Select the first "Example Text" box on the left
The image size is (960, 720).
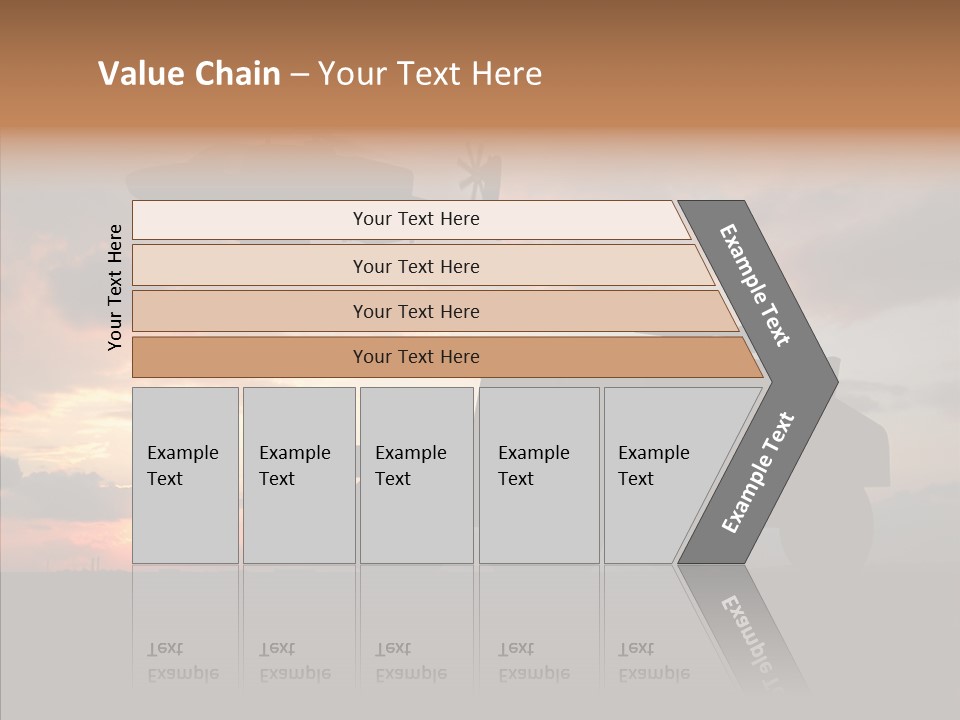click(185, 475)
